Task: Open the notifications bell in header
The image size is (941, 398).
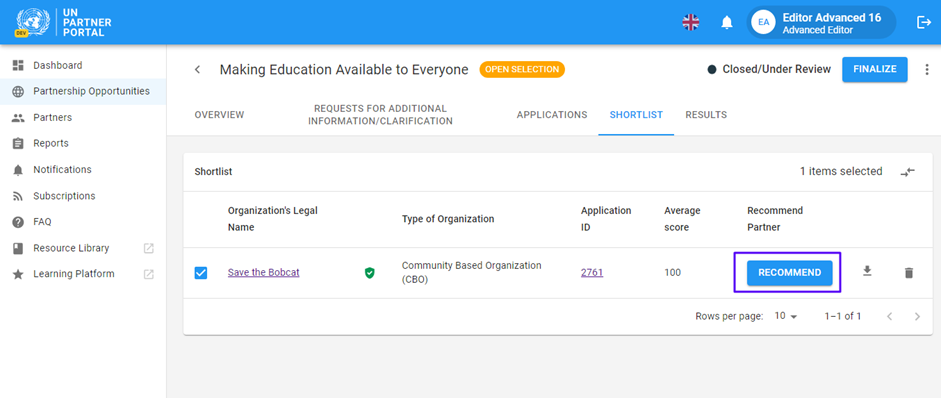Action: [727, 23]
